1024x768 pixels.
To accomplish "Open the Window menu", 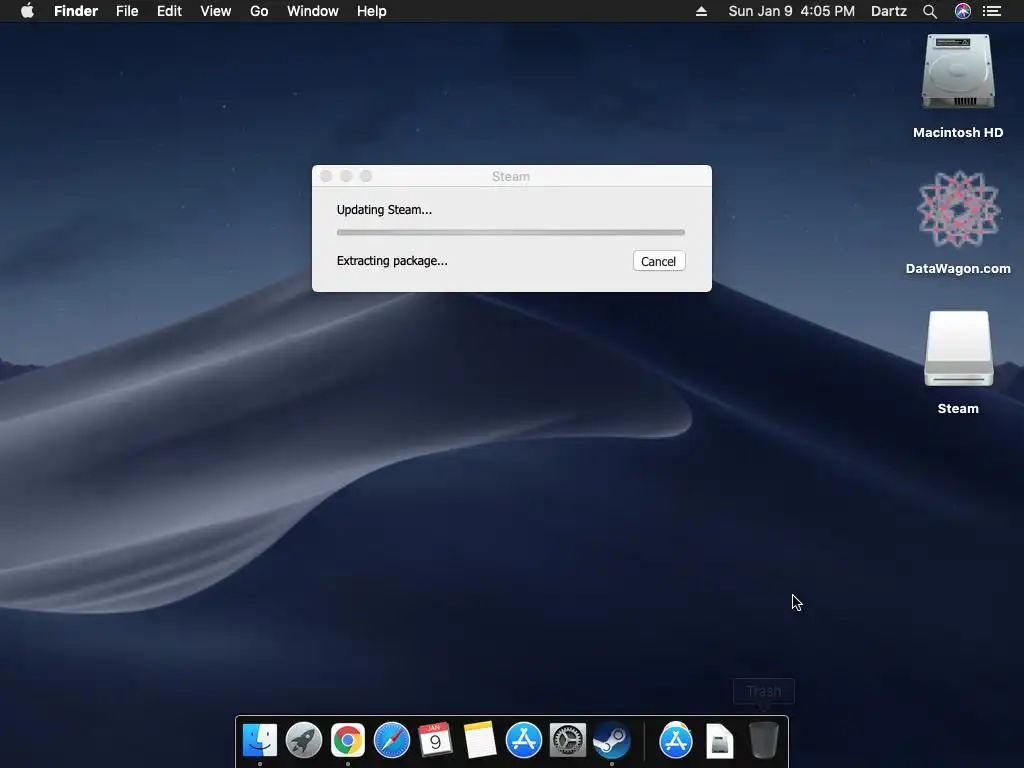I will pyautogui.click(x=313, y=11).
